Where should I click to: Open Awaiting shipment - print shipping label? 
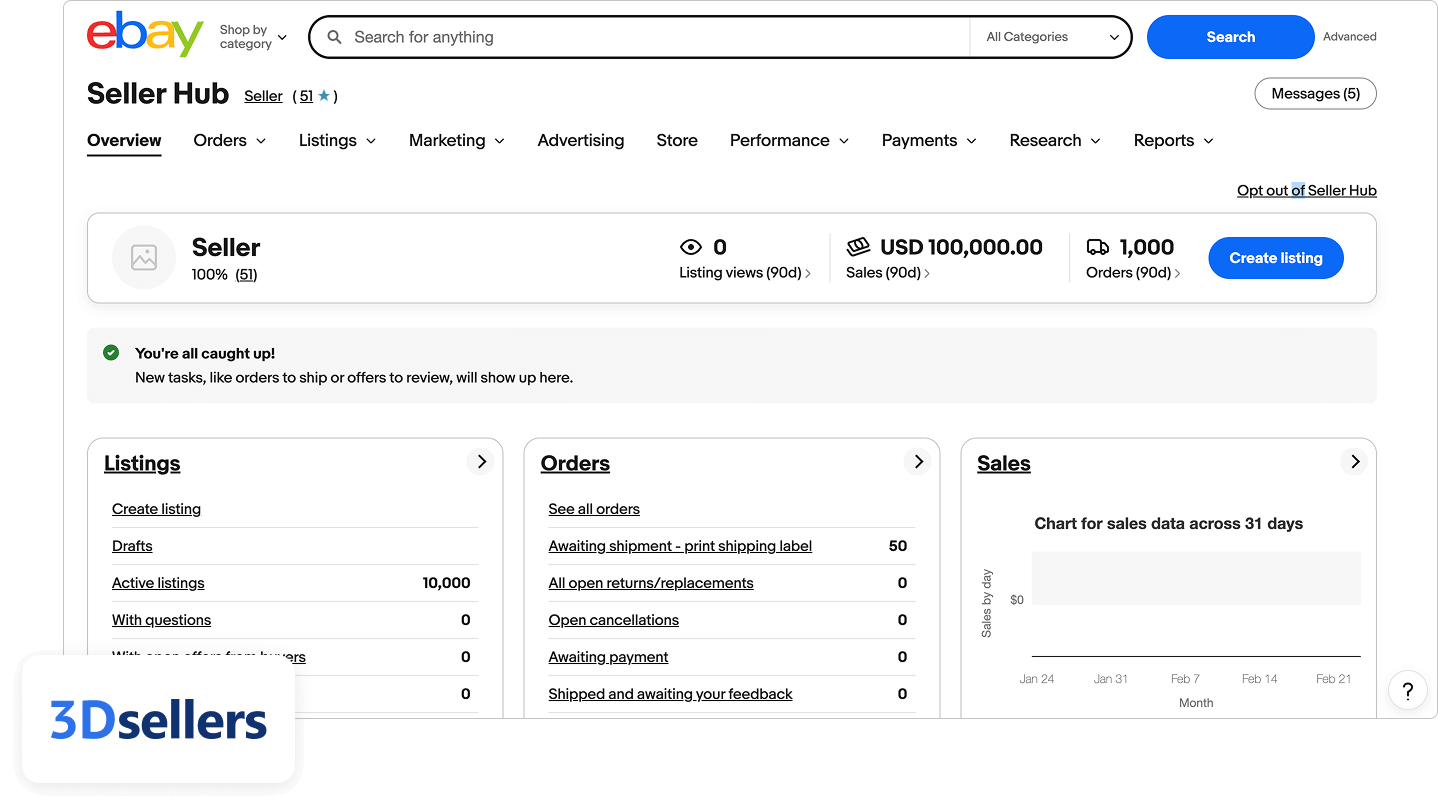point(680,546)
